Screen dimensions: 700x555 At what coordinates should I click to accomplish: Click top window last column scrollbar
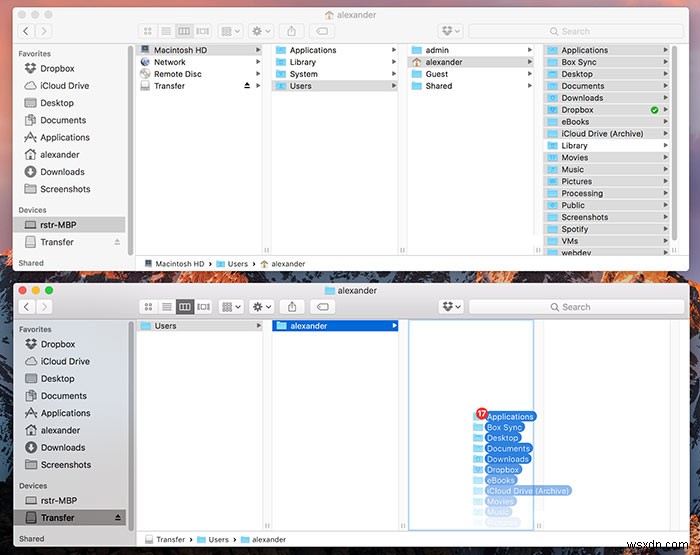pos(674,143)
